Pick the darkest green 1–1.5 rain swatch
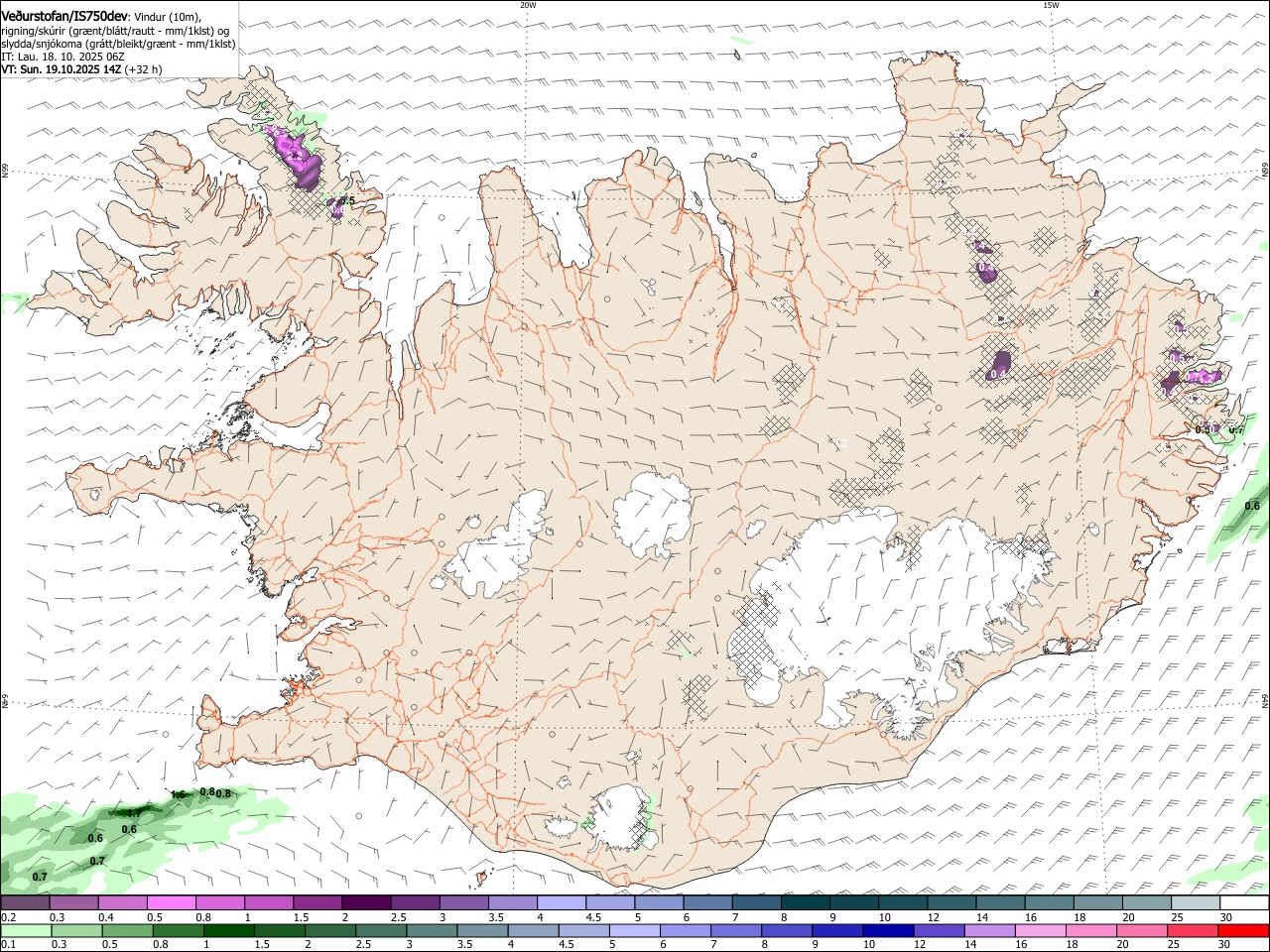The height and width of the screenshot is (952, 1270). tap(228, 931)
